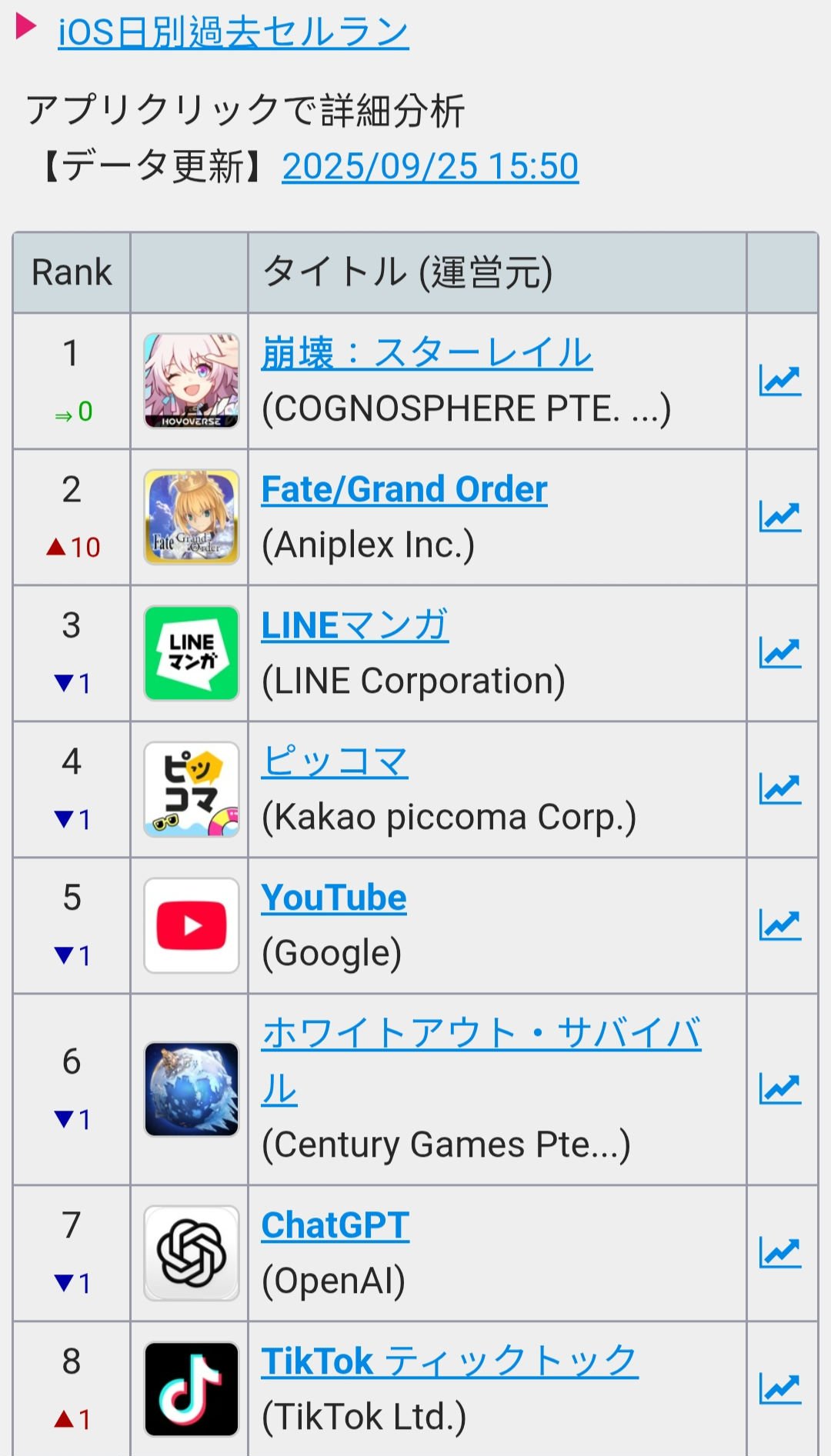The height and width of the screenshot is (1456, 831).
Task: Open the trend chart icon for ChatGPT
Action: tap(780, 1253)
